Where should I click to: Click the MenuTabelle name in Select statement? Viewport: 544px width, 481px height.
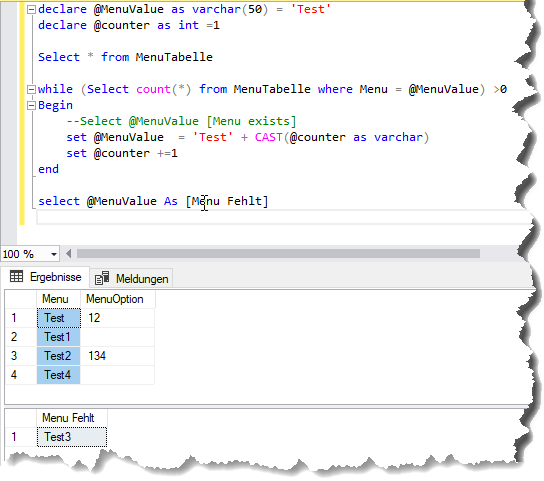[x=174, y=57]
